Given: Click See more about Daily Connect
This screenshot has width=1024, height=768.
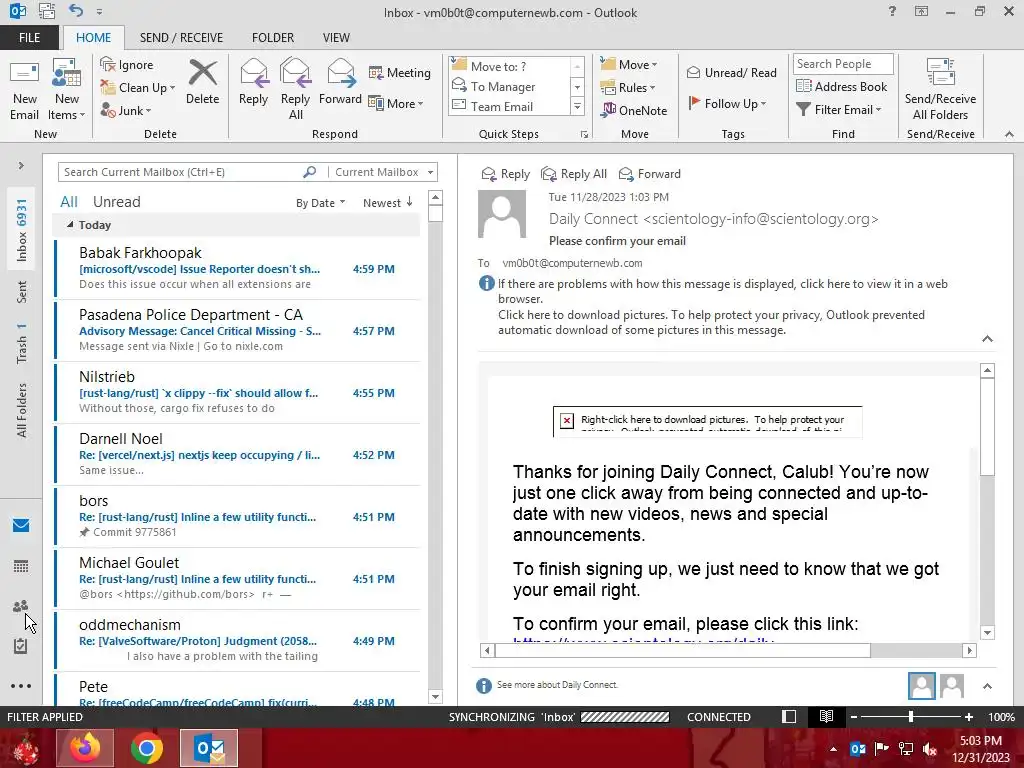Looking at the screenshot, I should (x=557, y=684).
